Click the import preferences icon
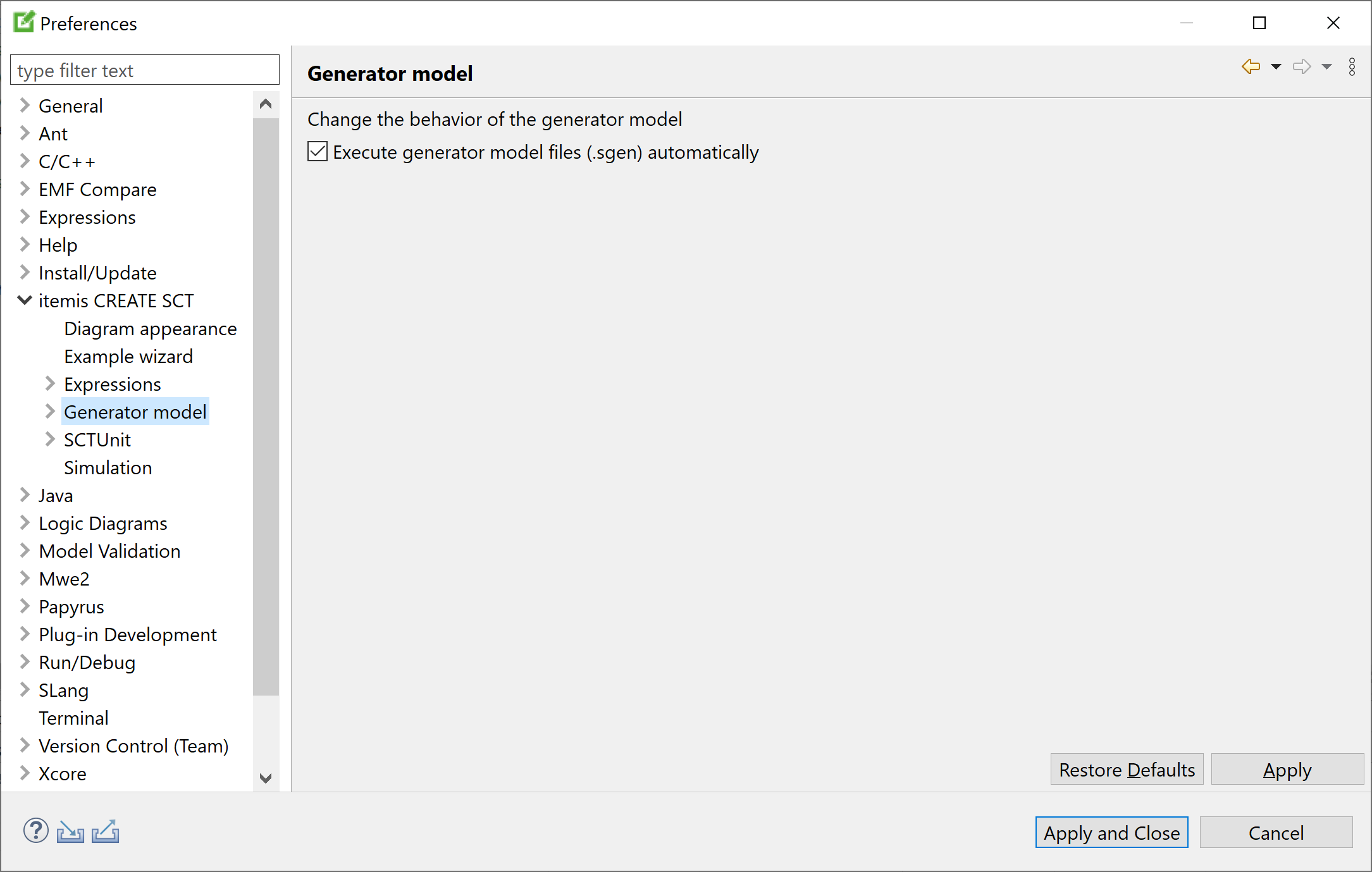This screenshot has height=872, width=1372. (x=70, y=832)
